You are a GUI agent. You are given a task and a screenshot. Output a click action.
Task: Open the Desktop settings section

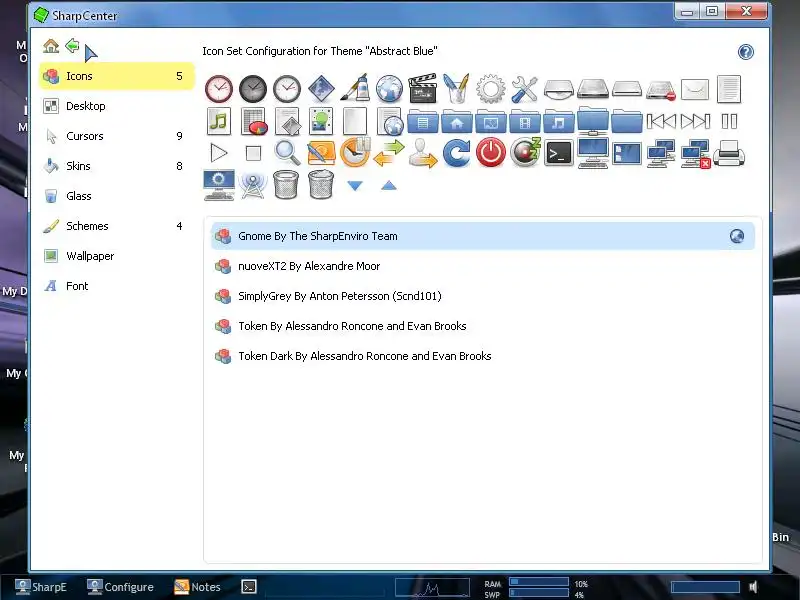pyautogui.click(x=117, y=106)
